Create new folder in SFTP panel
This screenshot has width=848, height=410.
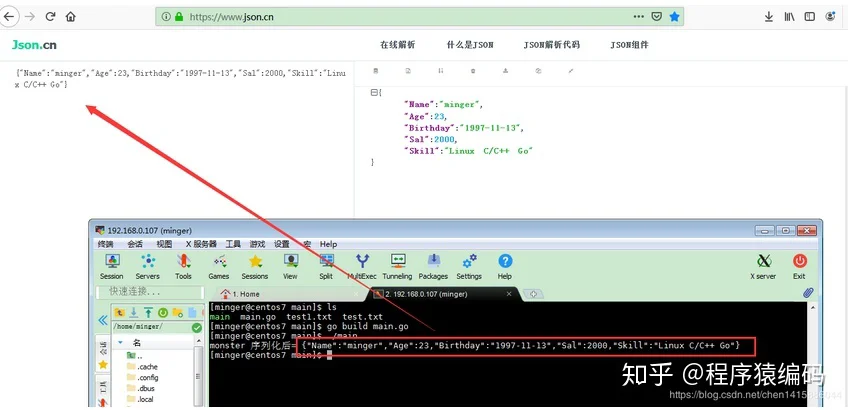coord(177,313)
